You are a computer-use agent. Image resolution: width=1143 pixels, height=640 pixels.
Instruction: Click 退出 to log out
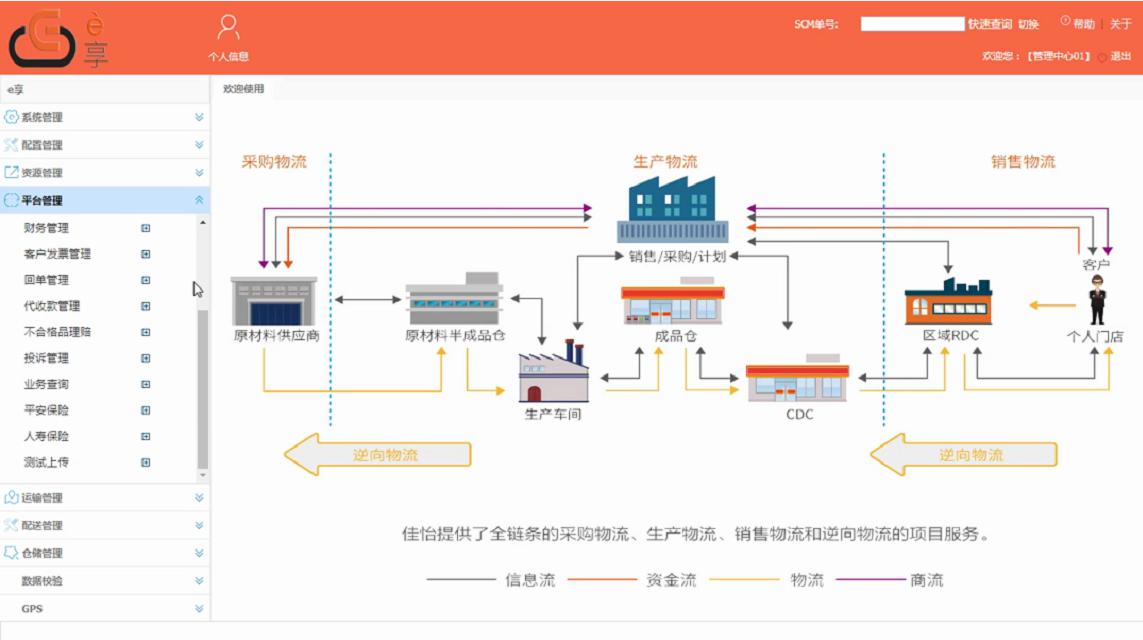1120,57
